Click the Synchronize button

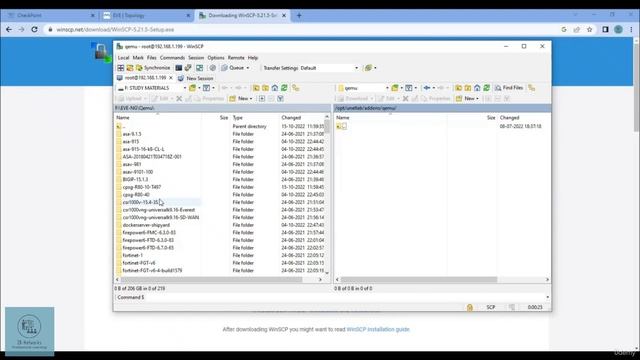click(153, 68)
